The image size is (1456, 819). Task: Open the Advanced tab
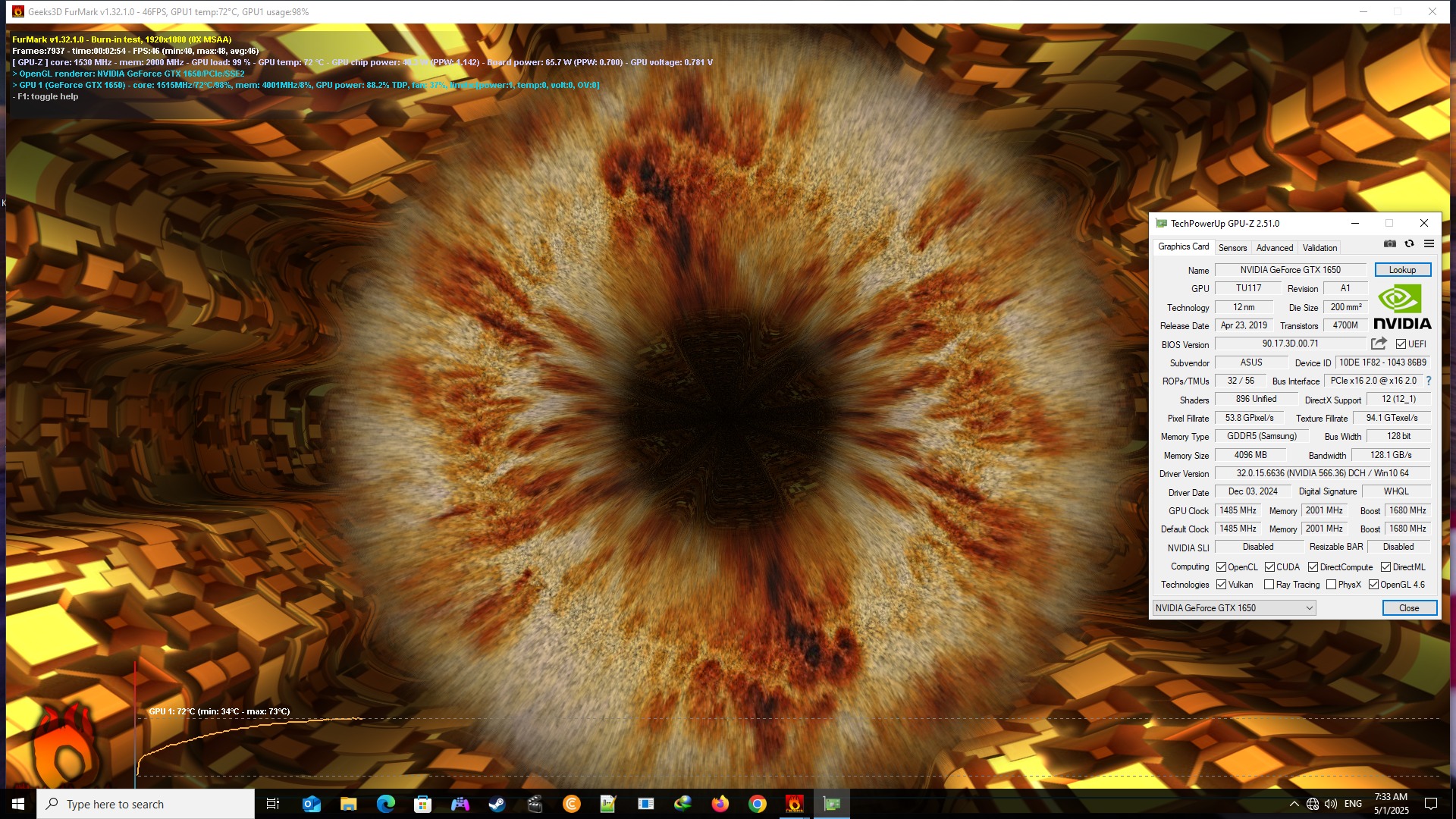pyautogui.click(x=1274, y=248)
